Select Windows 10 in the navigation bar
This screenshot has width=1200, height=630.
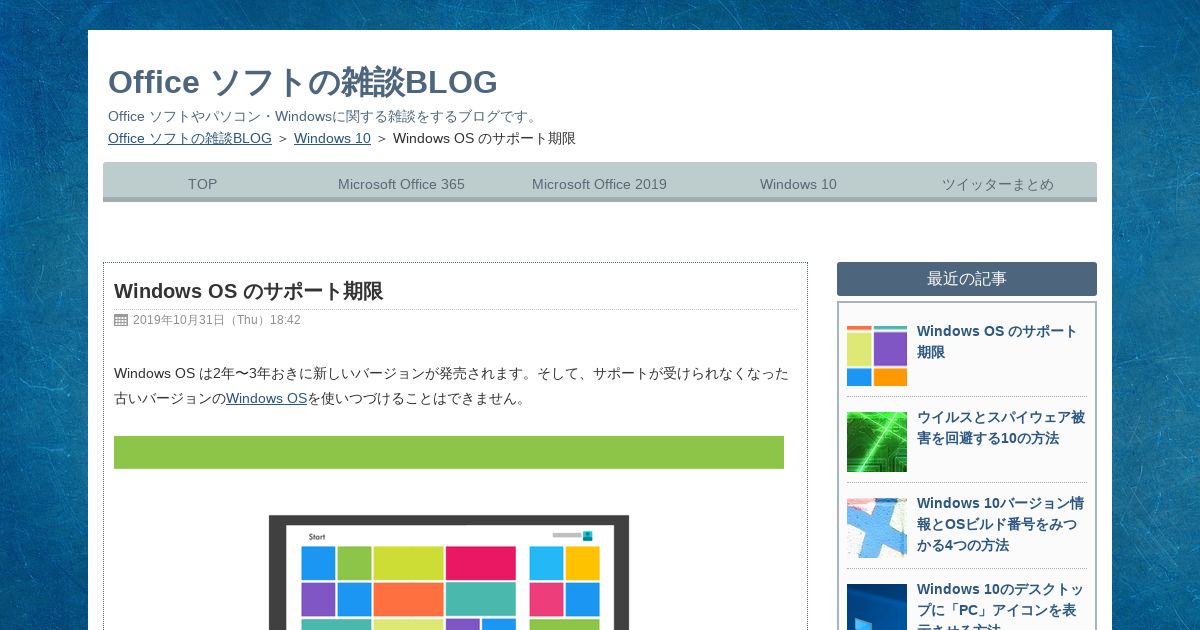[x=798, y=184]
